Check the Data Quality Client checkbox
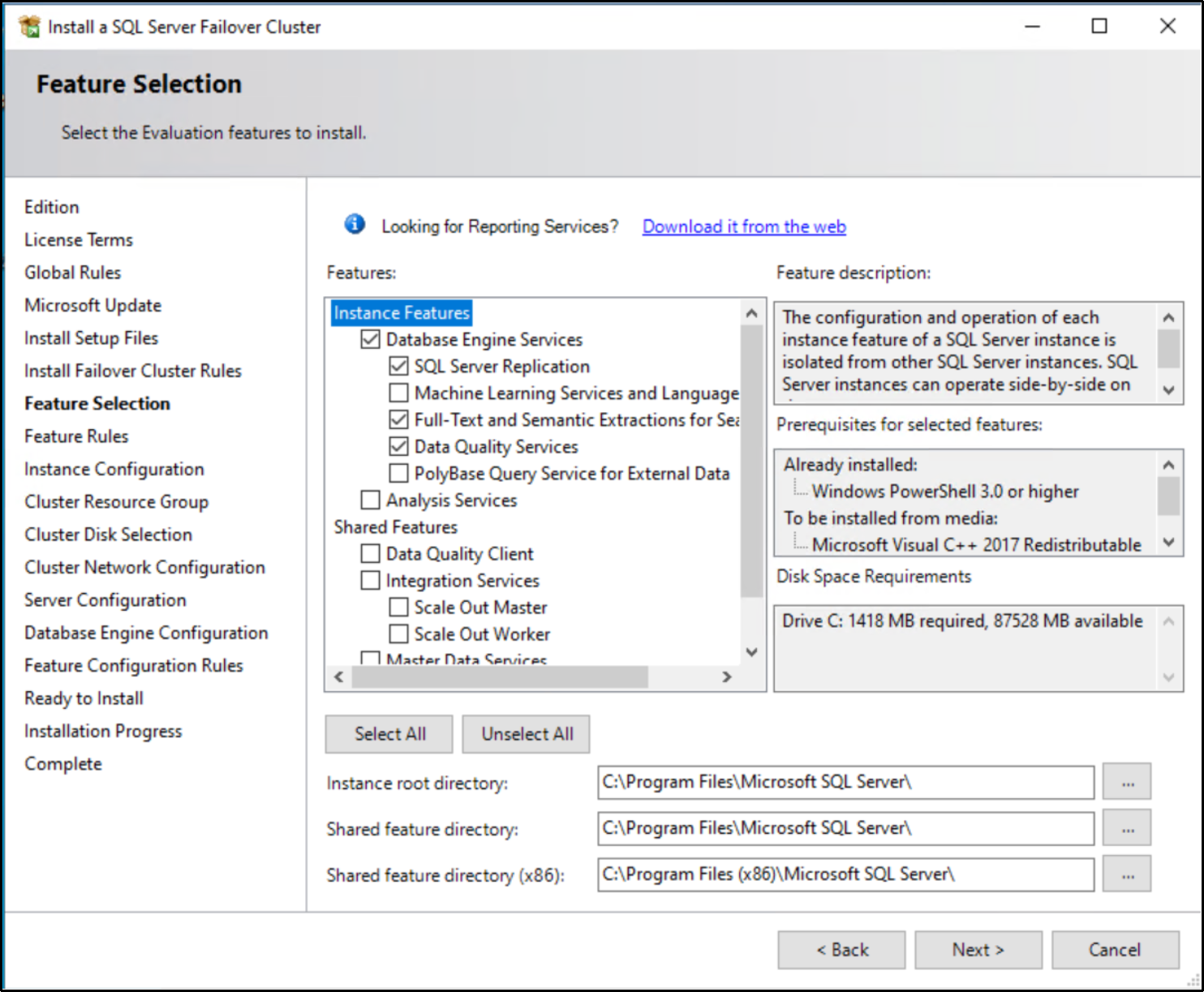1204x992 pixels. click(370, 553)
